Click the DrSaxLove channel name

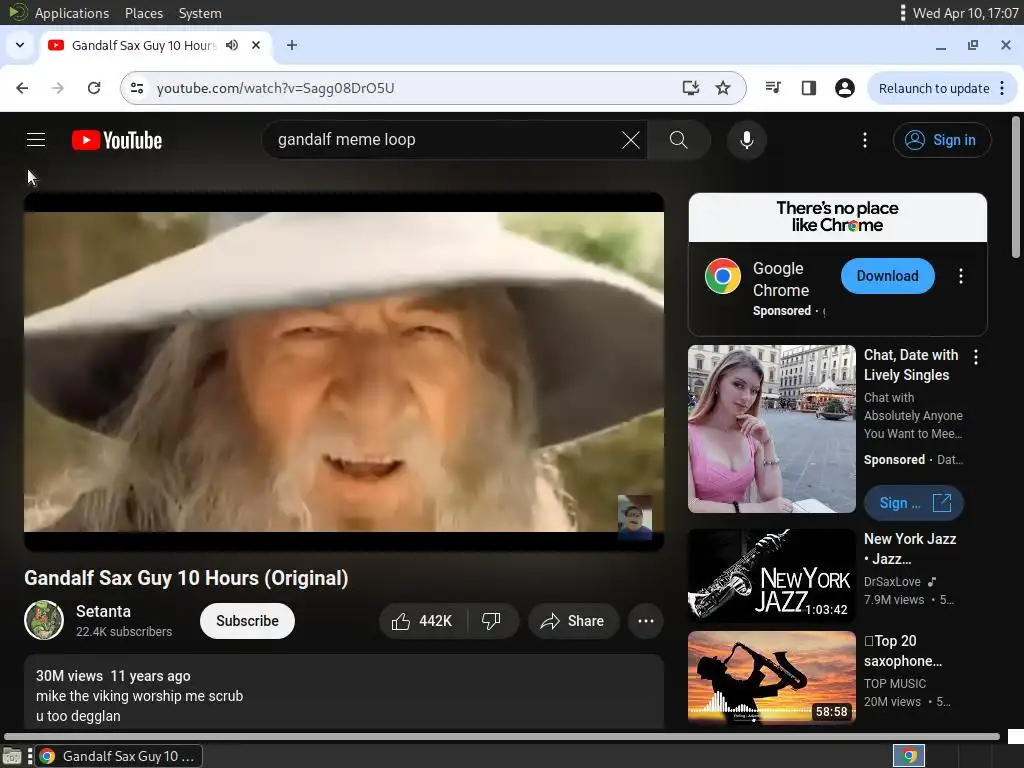click(x=892, y=581)
